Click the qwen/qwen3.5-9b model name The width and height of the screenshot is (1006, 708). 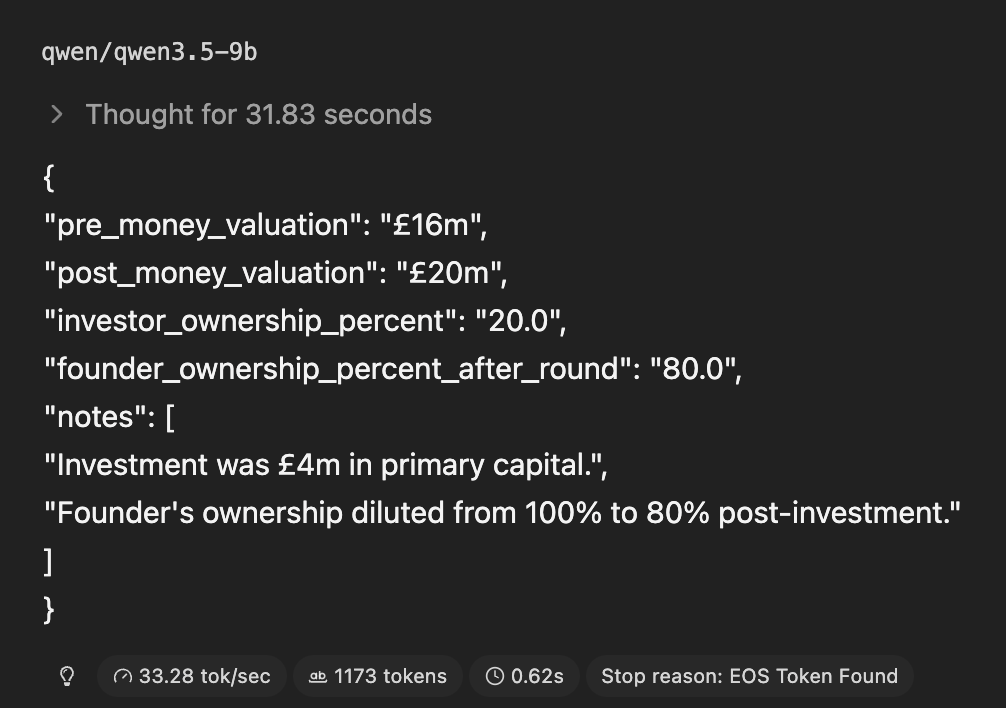tap(149, 52)
